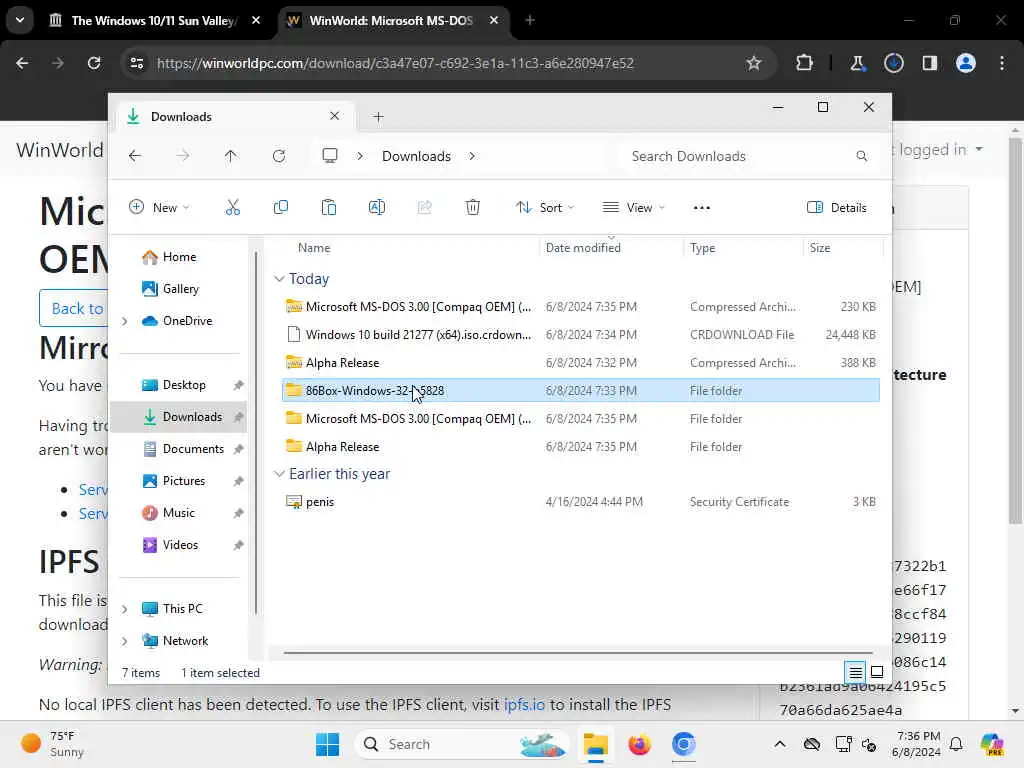Follow the ipfs.io link

click(524, 704)
